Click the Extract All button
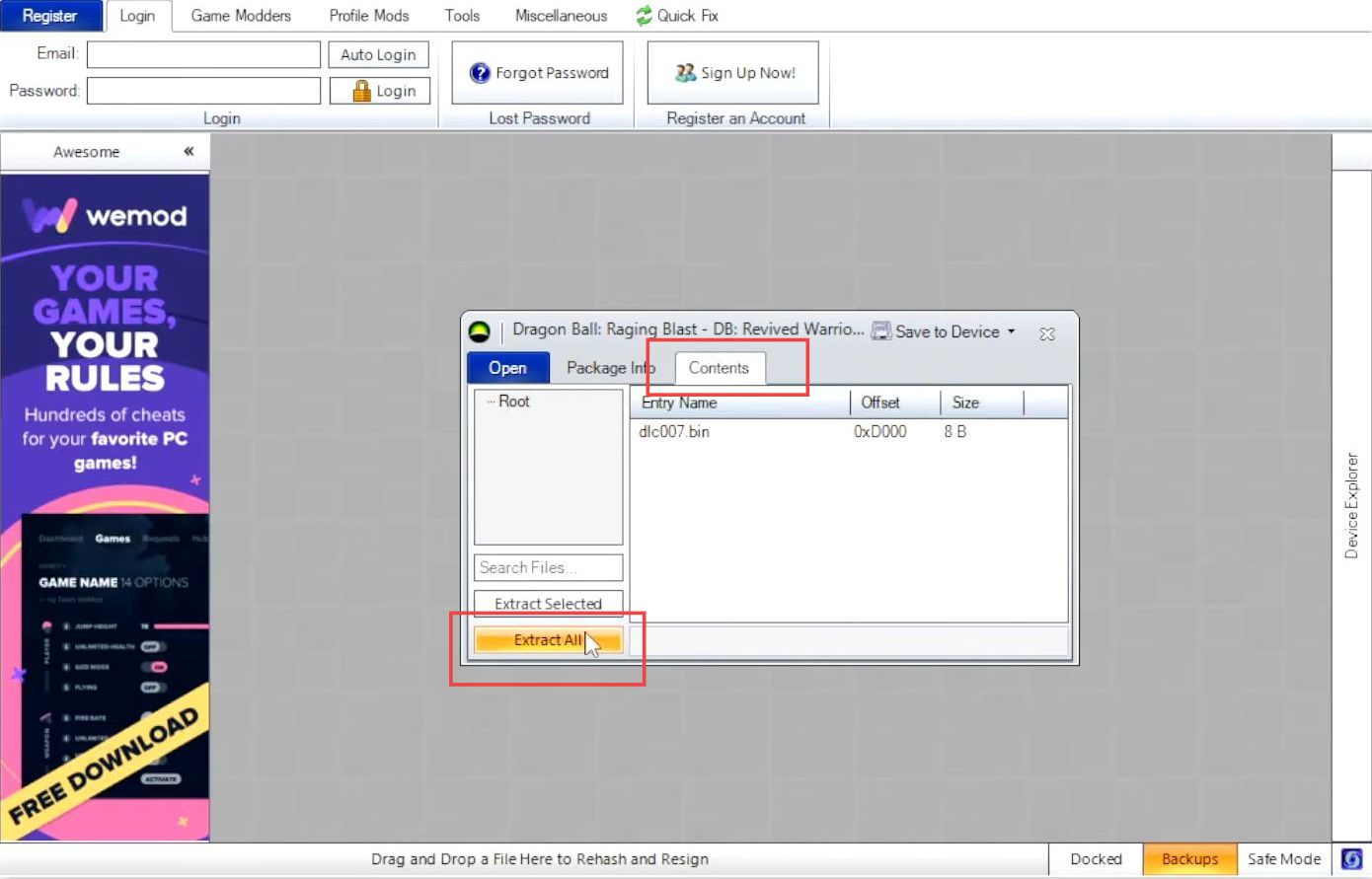 pos(549,640)
